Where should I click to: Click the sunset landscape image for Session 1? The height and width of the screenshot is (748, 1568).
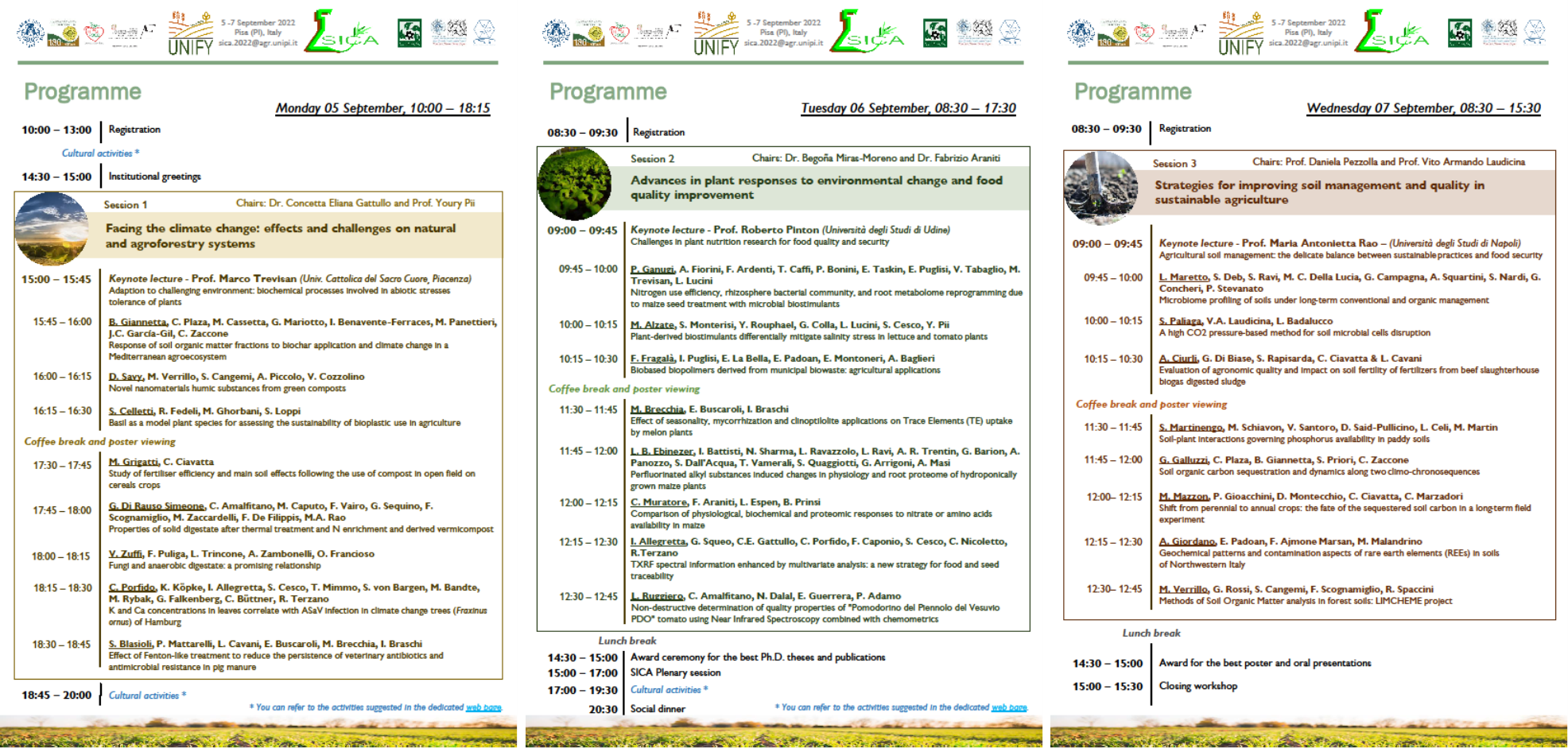pyautogui.click(x=52, y=228)
